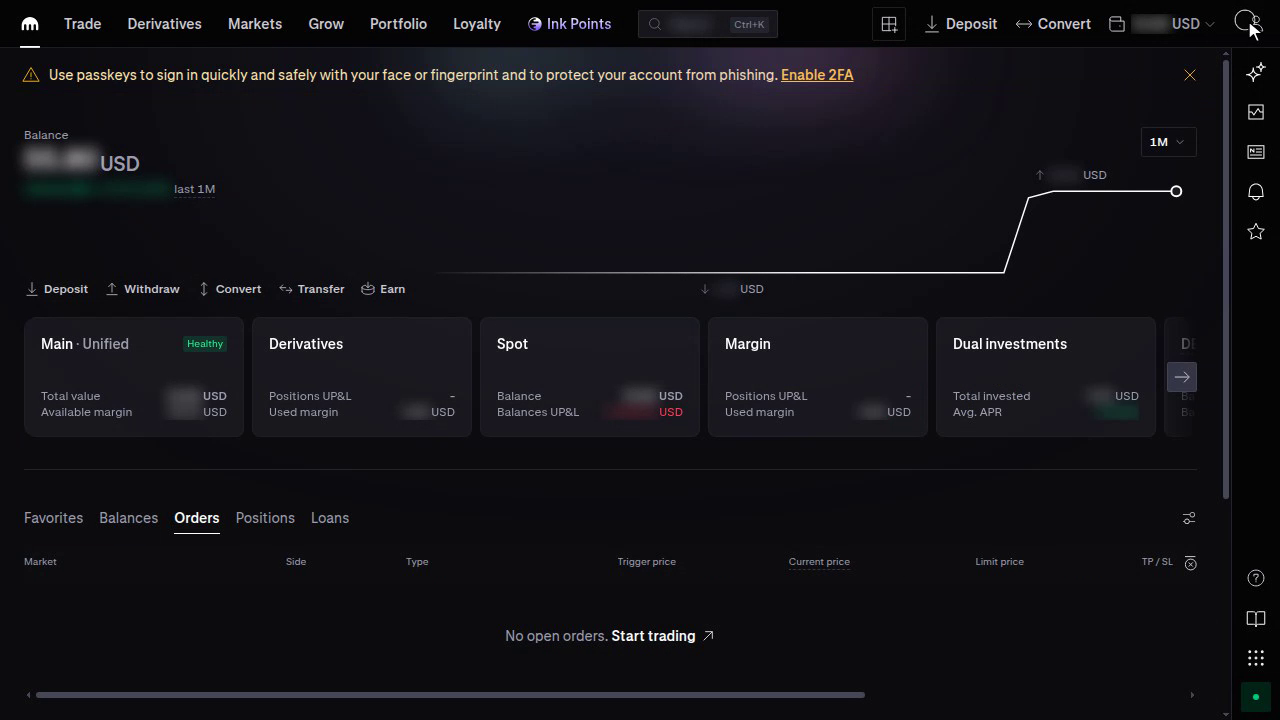Click the Start trading link
This screenshot has height=720, width=1280.
662,636
